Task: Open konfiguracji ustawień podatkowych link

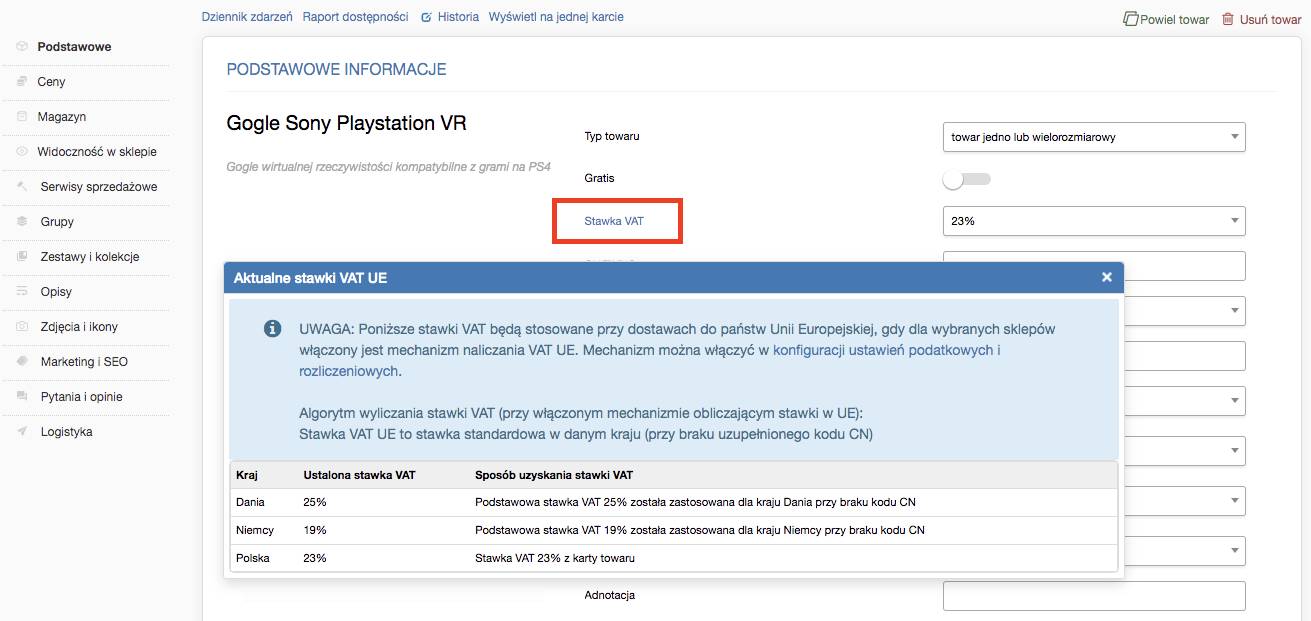Action: coord(887,350)
